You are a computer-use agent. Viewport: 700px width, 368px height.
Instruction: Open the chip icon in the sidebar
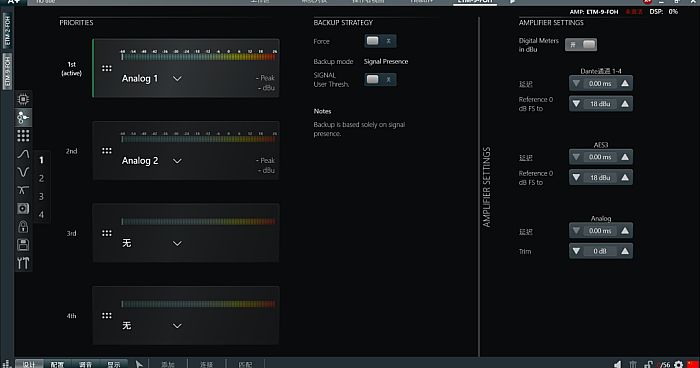point(23,99)
